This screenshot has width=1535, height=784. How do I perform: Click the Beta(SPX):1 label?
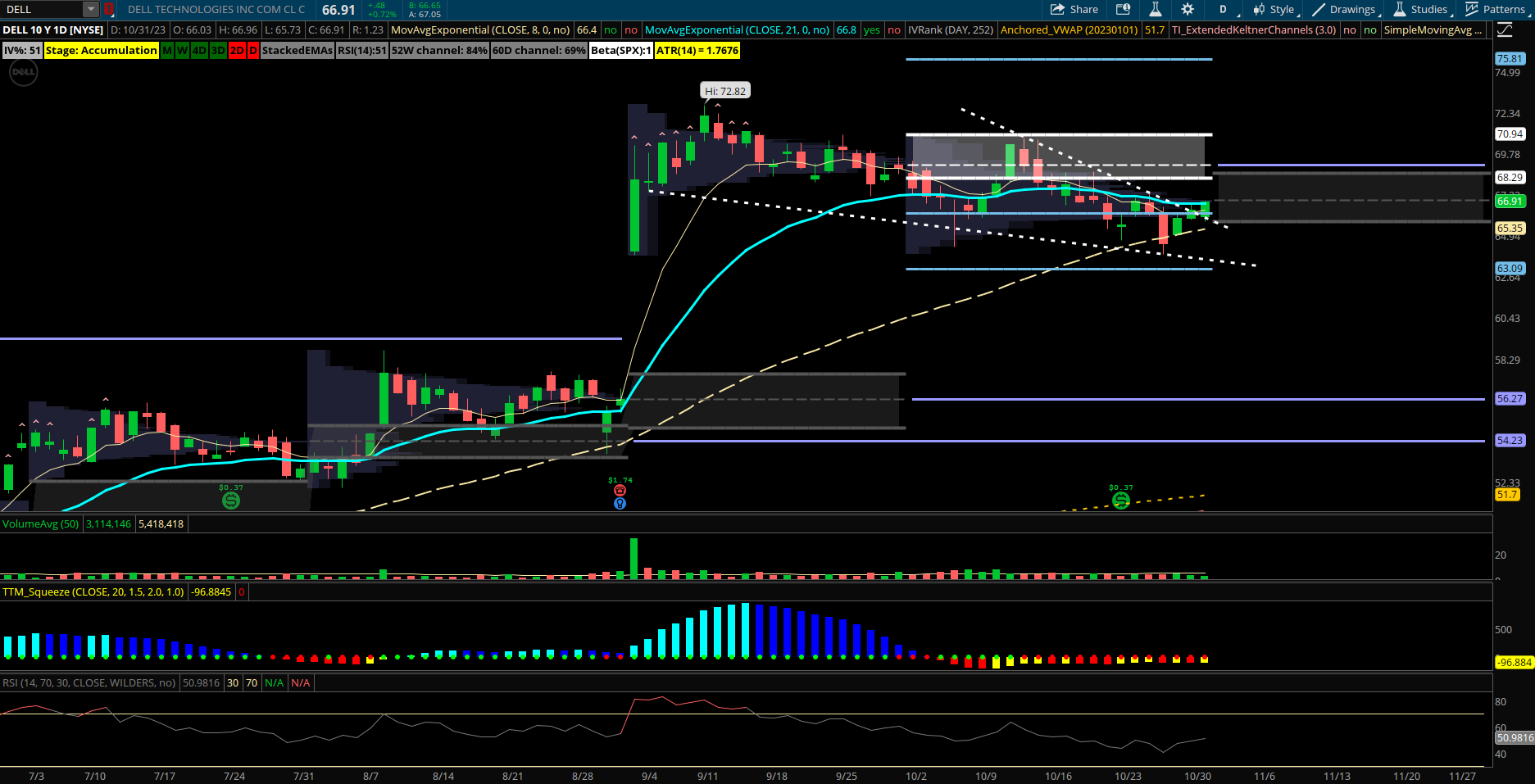(x=621, y=51)
